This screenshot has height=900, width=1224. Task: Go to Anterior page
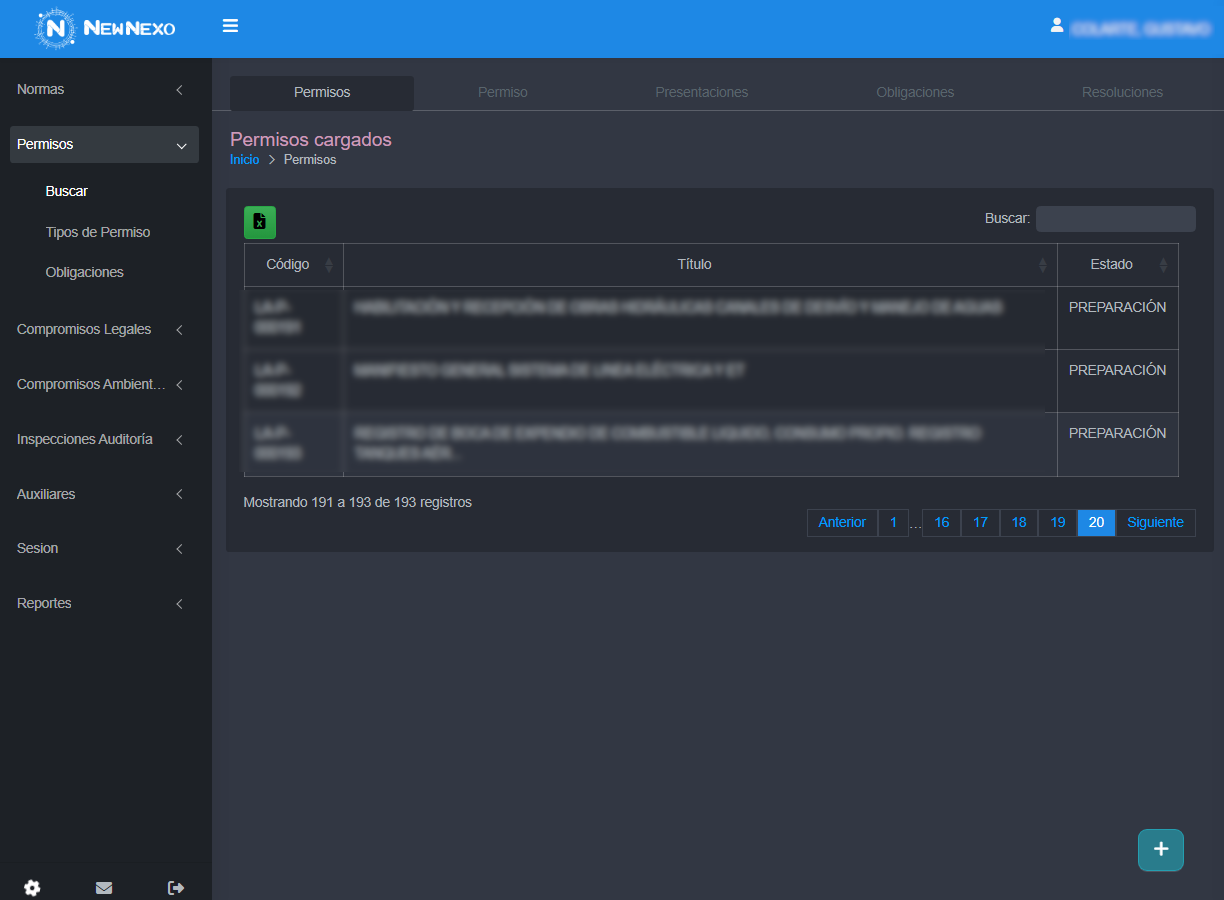[x=842, y=523]
